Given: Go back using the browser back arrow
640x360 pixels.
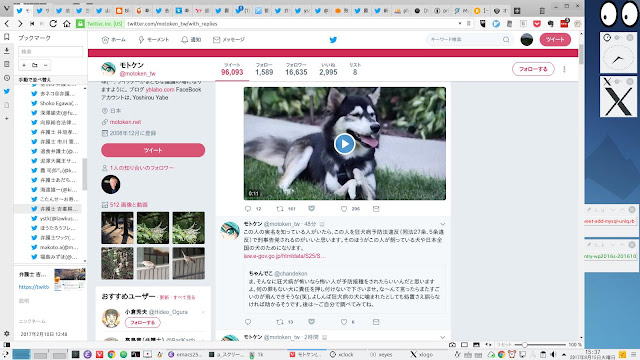Looking at the screenshot, I should coord(7,24).
